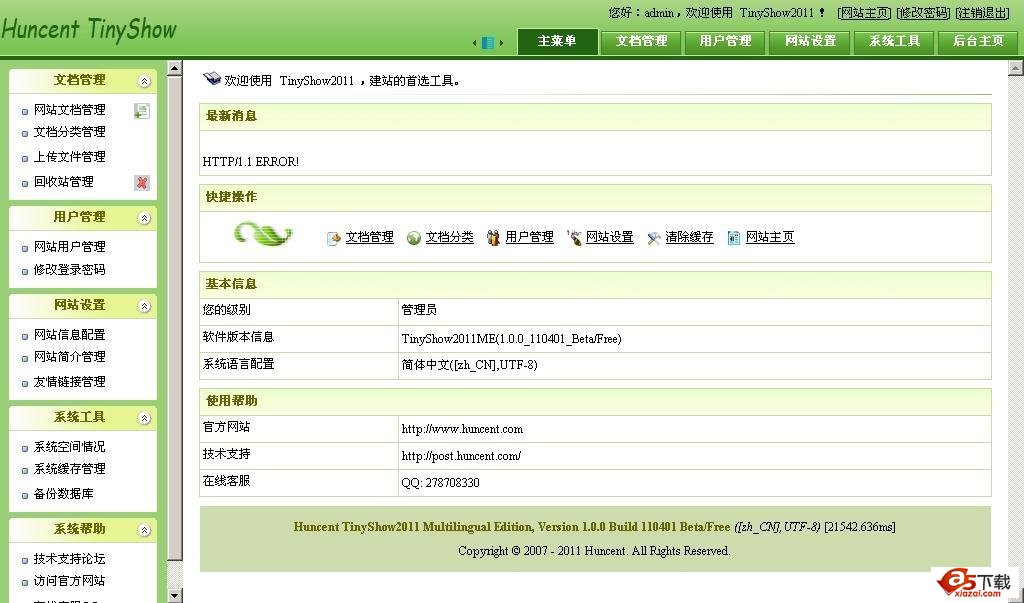
Task: Open 上传文件管理 in the sidebar
Action: click(69, 157)
